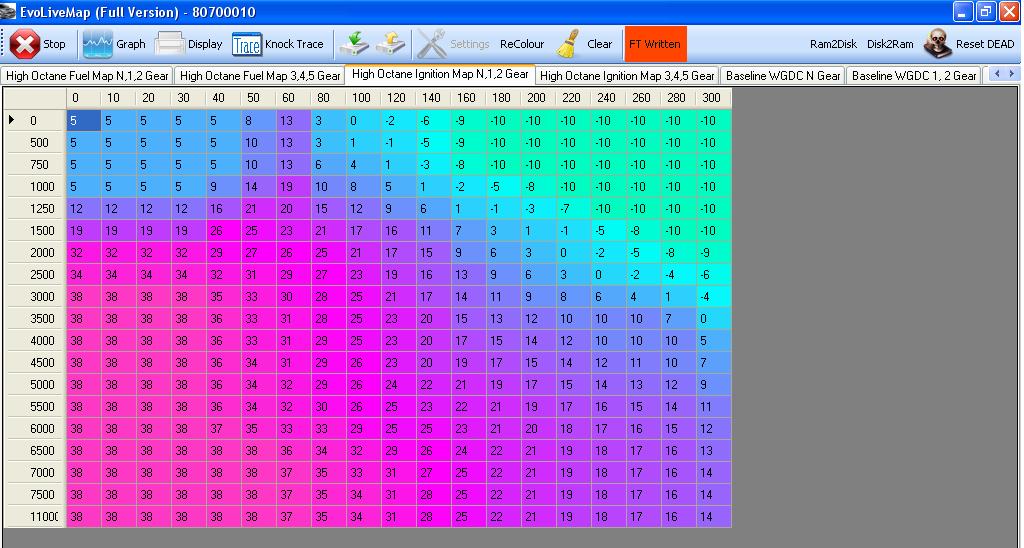Image resolution: width=1024 pixels, height=548 pixels.
Task: Click the orange upload-from-disk arrow icon
Action: point(389,44)
